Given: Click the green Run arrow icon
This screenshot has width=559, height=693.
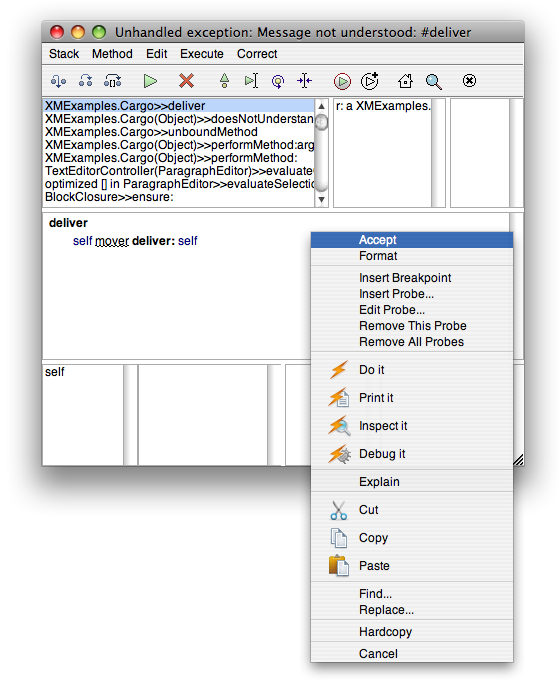Looking at the screenshot, I should [150, 81].
